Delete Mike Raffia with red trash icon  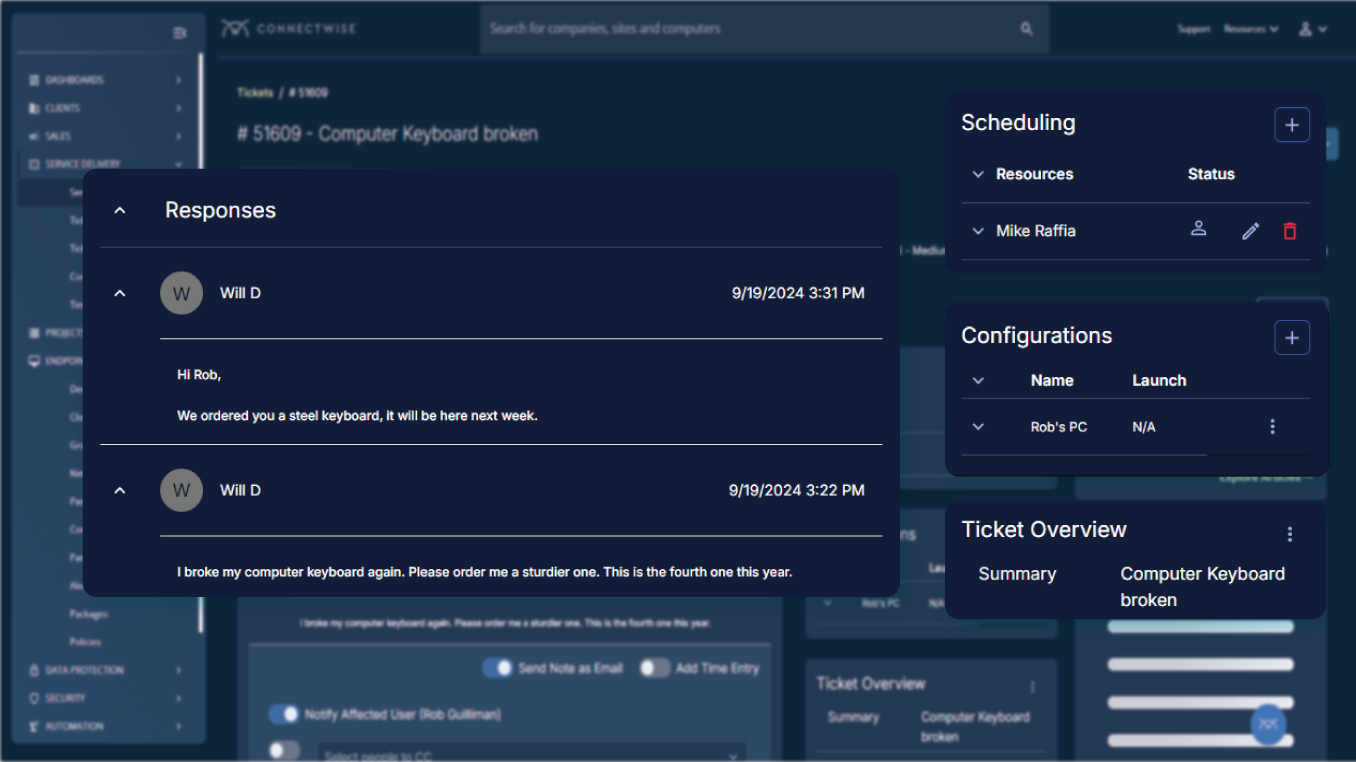[x=1290, y=231]
